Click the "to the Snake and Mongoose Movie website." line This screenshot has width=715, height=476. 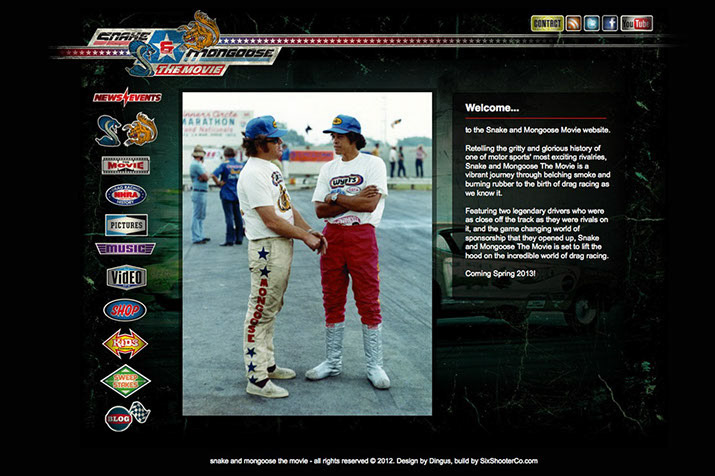pyautogui.click(x=538, y=130)
